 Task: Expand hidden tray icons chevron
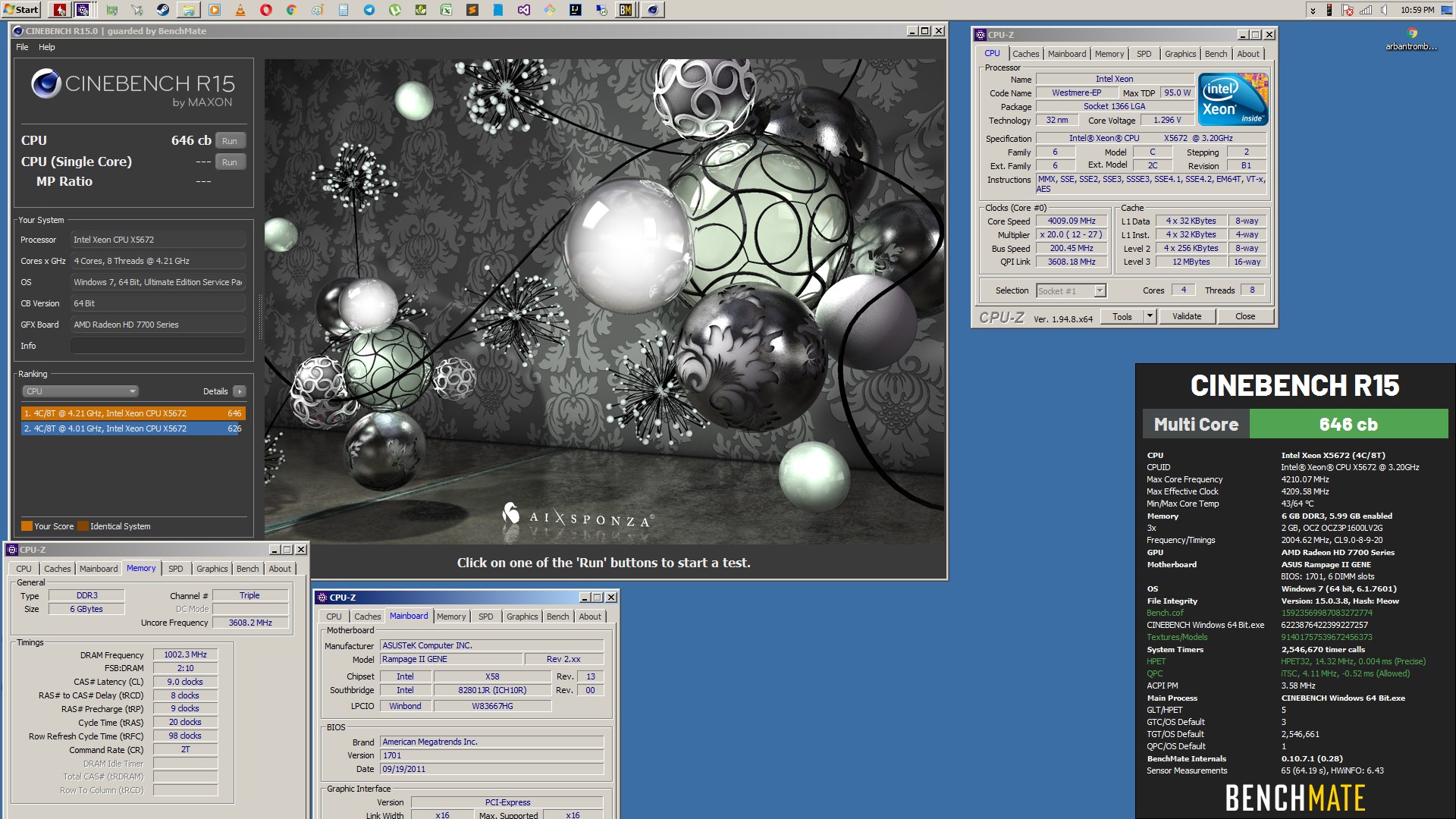click(x=1313, y=10)
